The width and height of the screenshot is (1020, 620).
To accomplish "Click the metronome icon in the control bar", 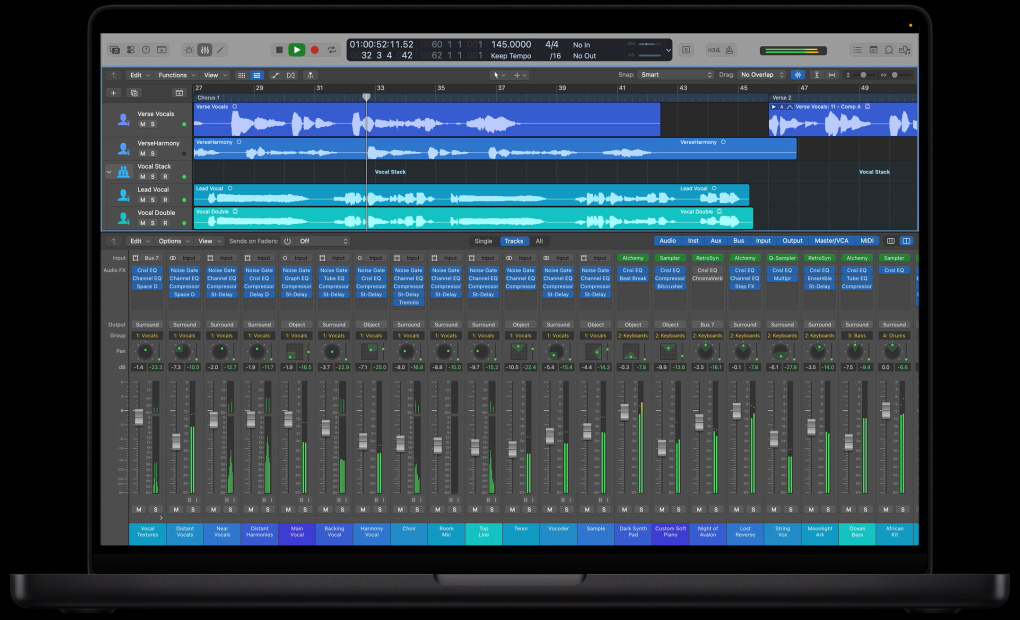I will point(729,50).
